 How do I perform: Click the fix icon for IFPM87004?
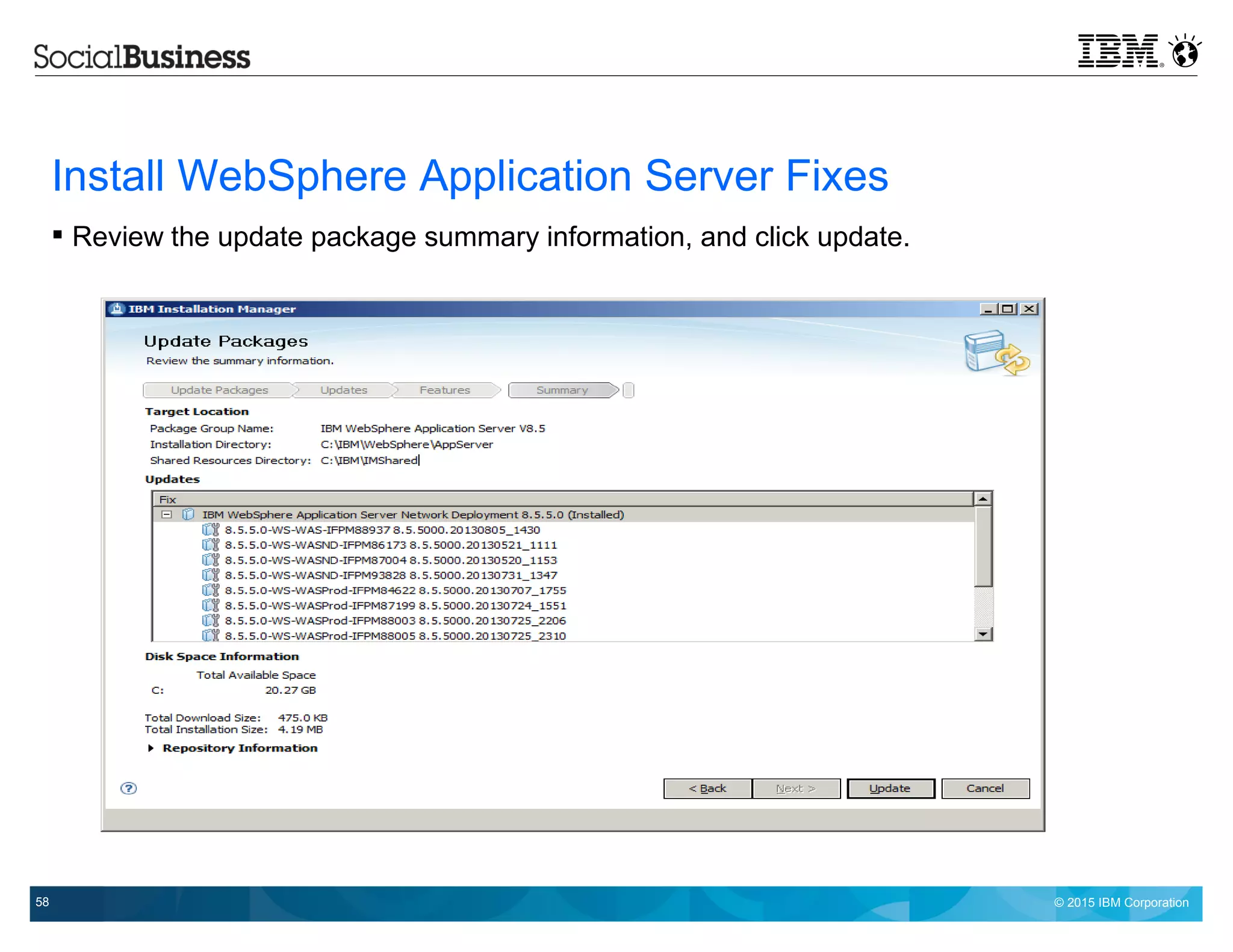point(210,560)
